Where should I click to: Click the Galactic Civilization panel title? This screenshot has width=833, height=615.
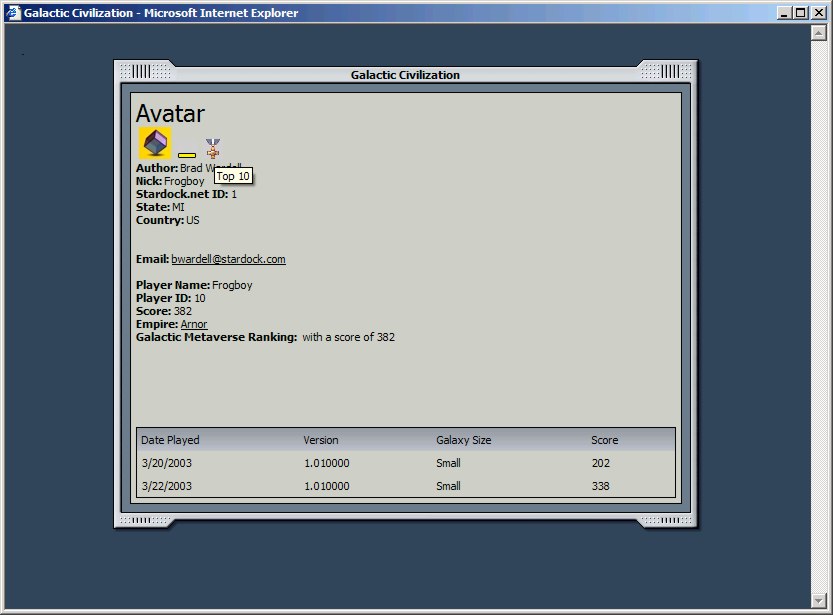(x=405, y=75)
